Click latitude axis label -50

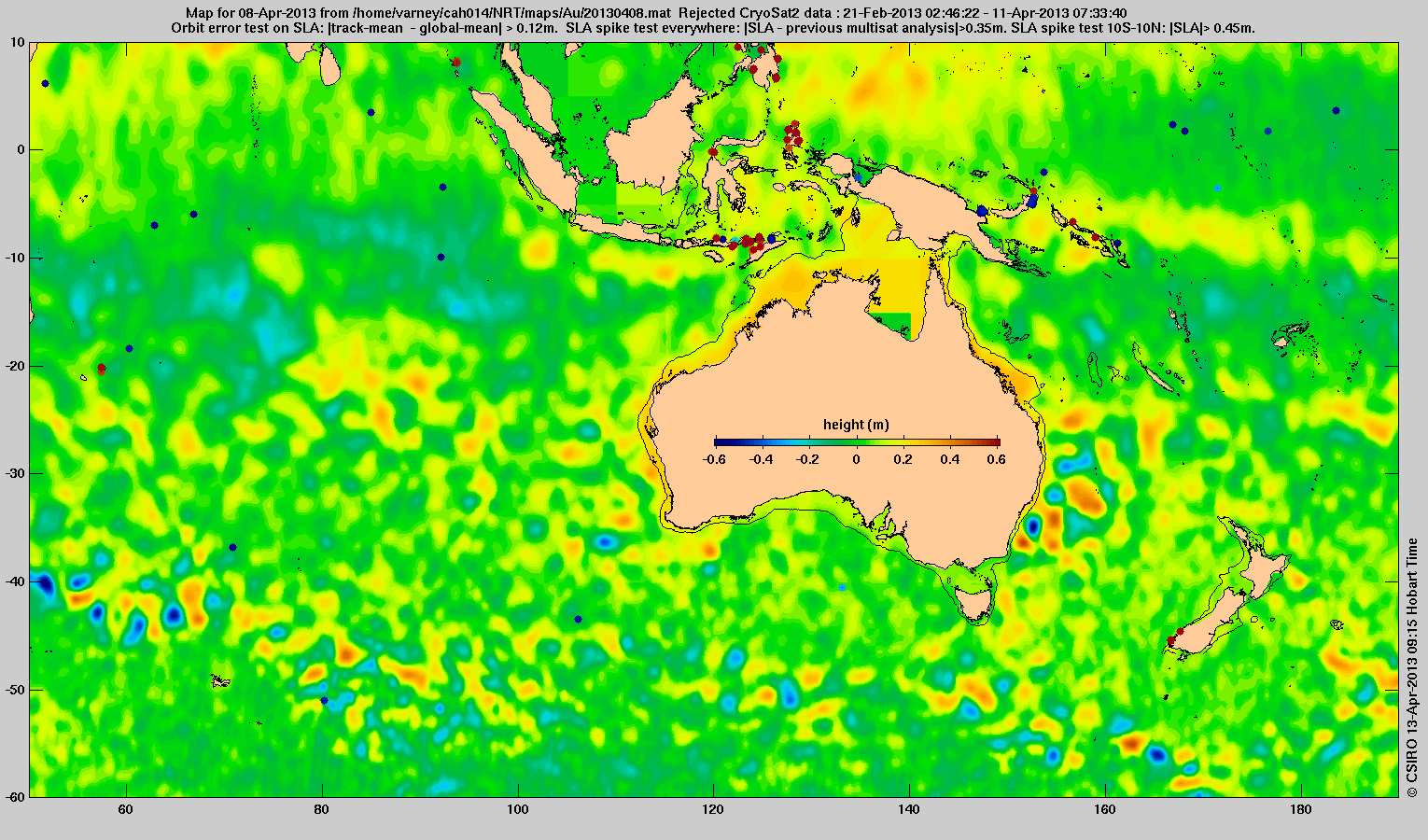(x=15, y=690)
